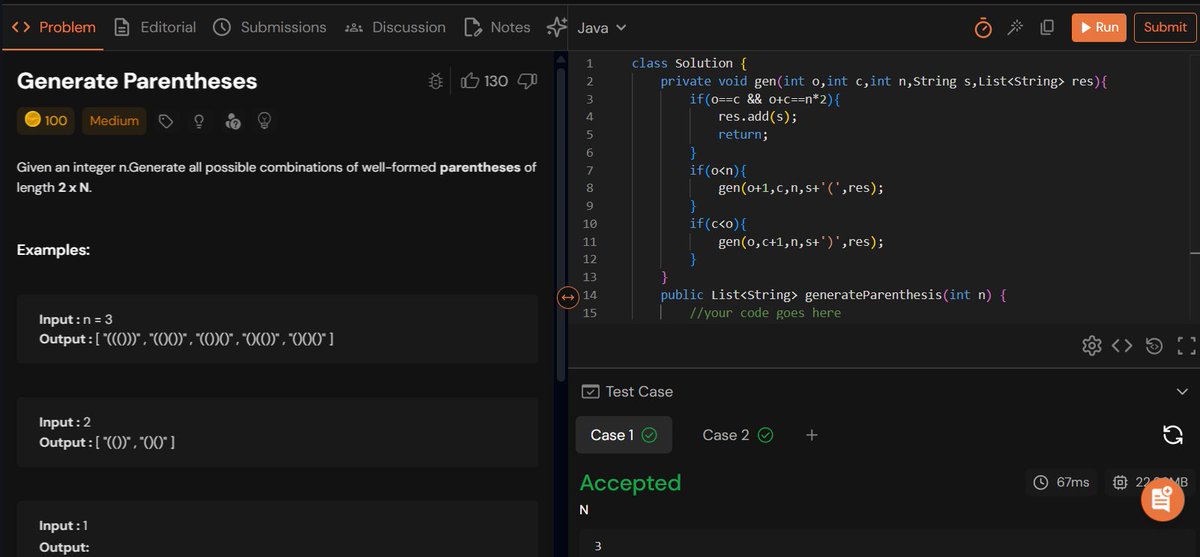Reset code with the restore icon
Viewport: 1200px width, 557px height.
1154,346
